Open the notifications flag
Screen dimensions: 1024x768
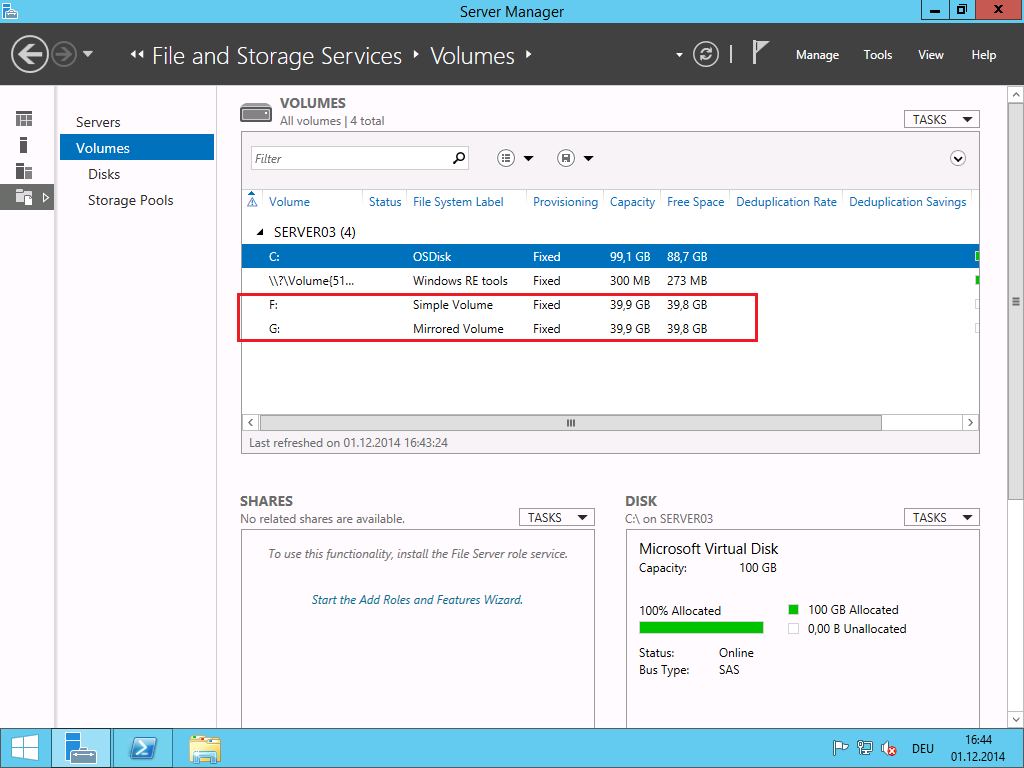(760, 52)
